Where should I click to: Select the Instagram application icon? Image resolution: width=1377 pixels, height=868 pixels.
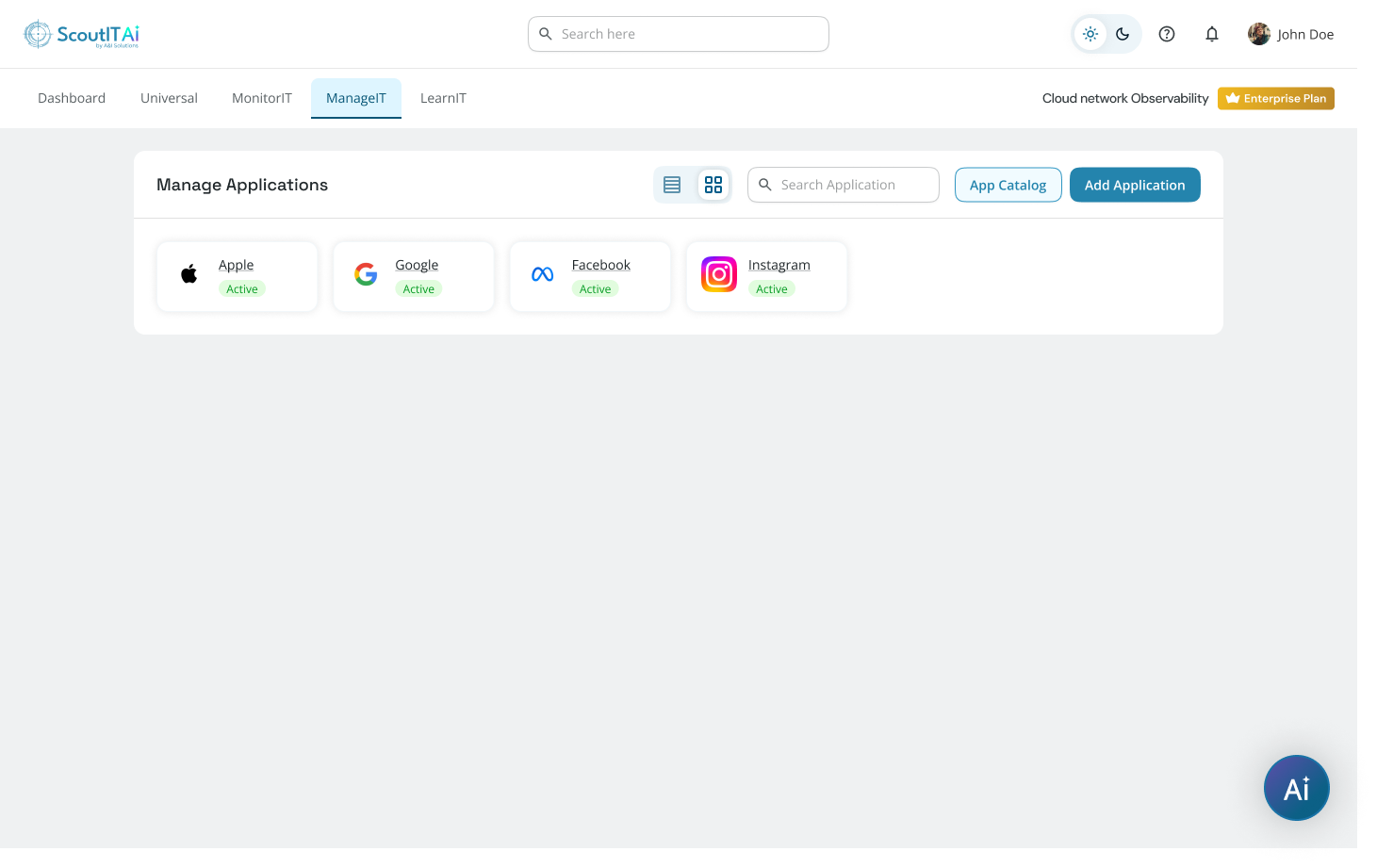(x=718, y=273)
